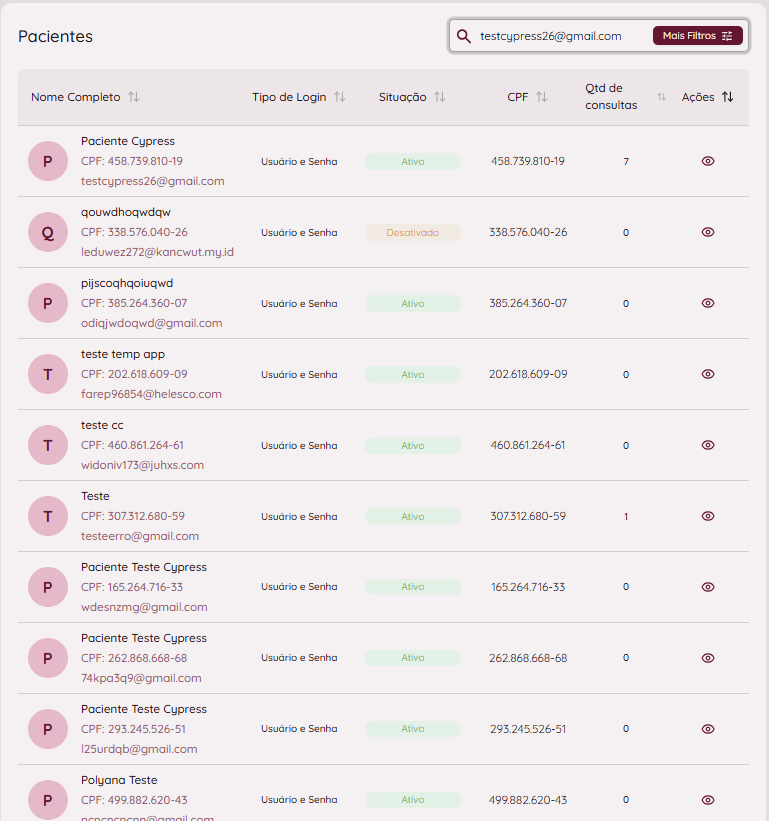Sort by Situação column arrows
The width and height of the screenshot is (769, 821).
click(x=439, y=97)
